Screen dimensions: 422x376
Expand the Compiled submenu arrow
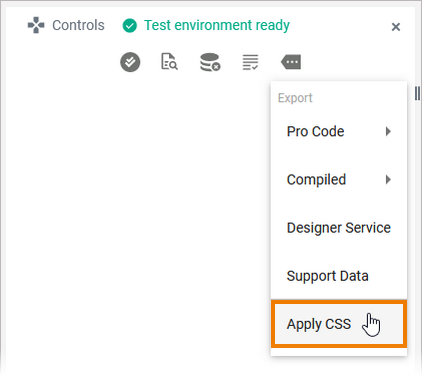tap(388, 180)
